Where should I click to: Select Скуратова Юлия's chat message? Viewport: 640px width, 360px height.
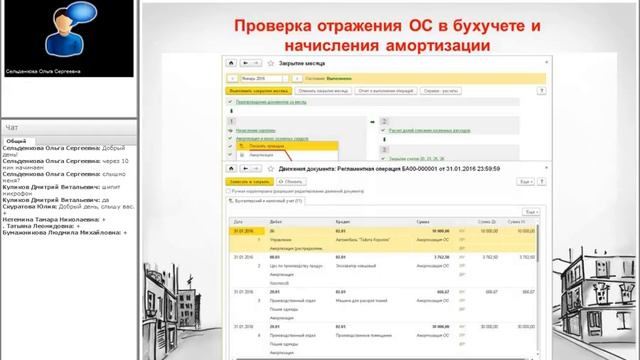(69, 209)
